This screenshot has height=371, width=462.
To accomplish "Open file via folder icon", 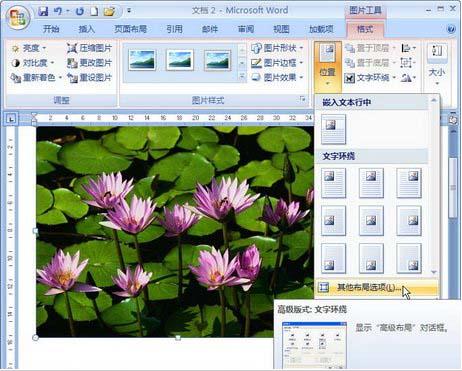I will (x=109, y=11).
